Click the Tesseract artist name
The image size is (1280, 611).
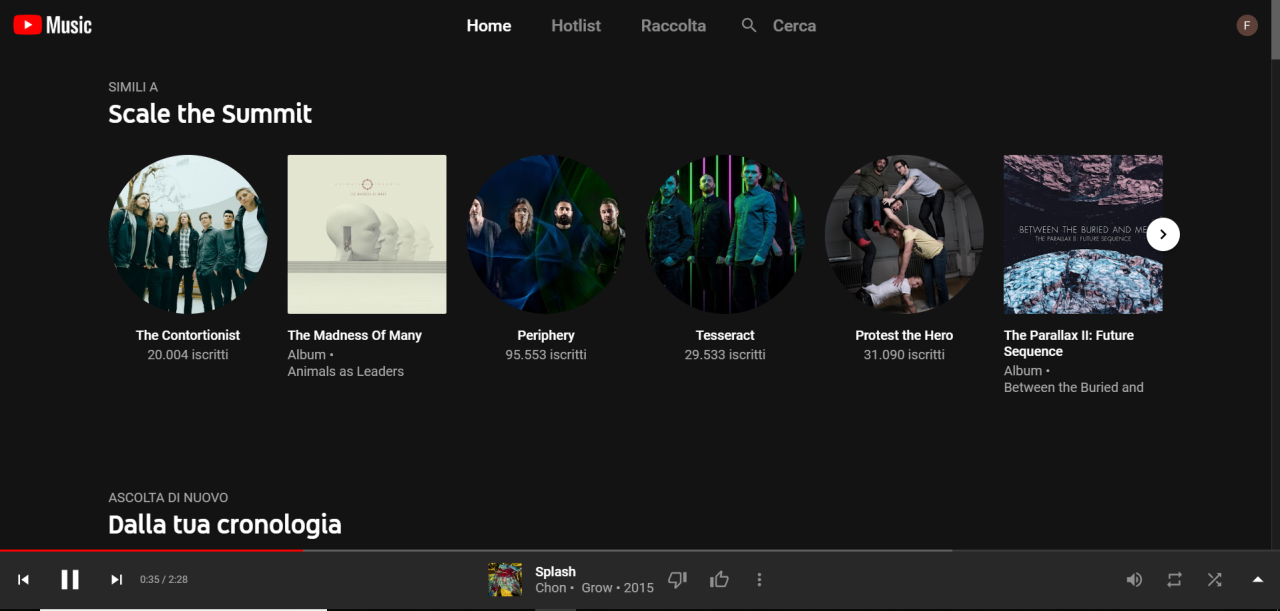click(725, 335)
